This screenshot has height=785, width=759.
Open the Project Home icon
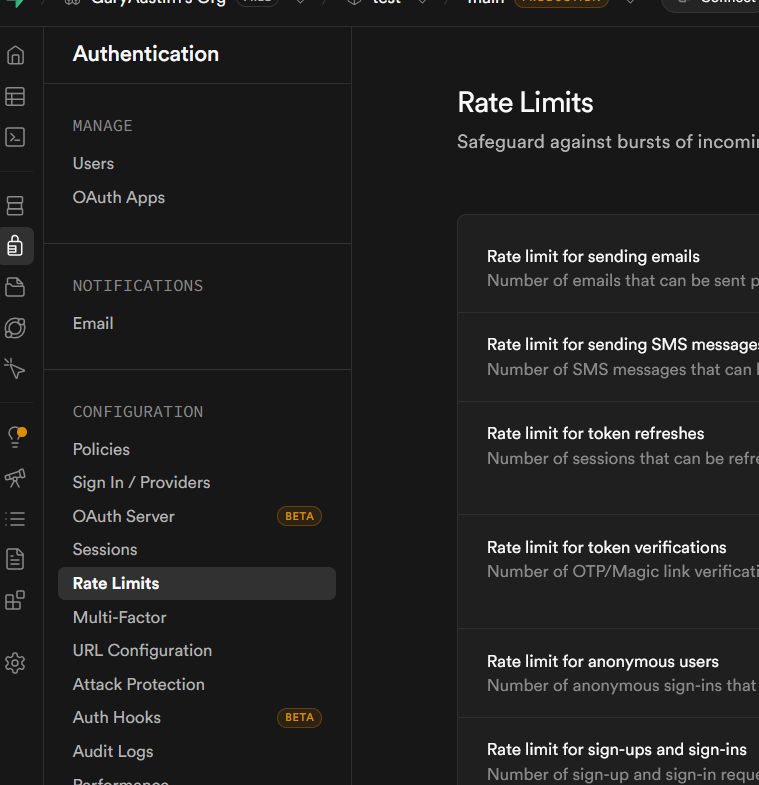click(15, 55)
